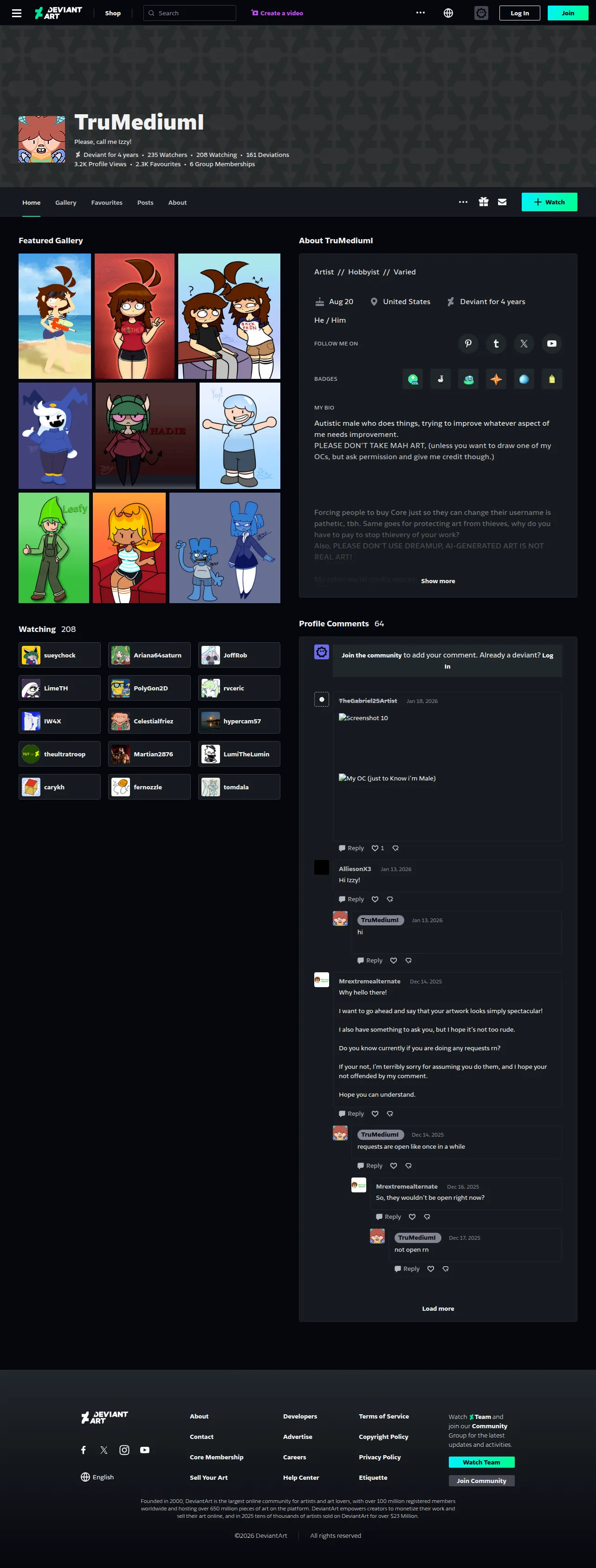Open the header more options ellipsis
Screen dimensions: 596x1568
pyautogui.click(x=420, y=13)
